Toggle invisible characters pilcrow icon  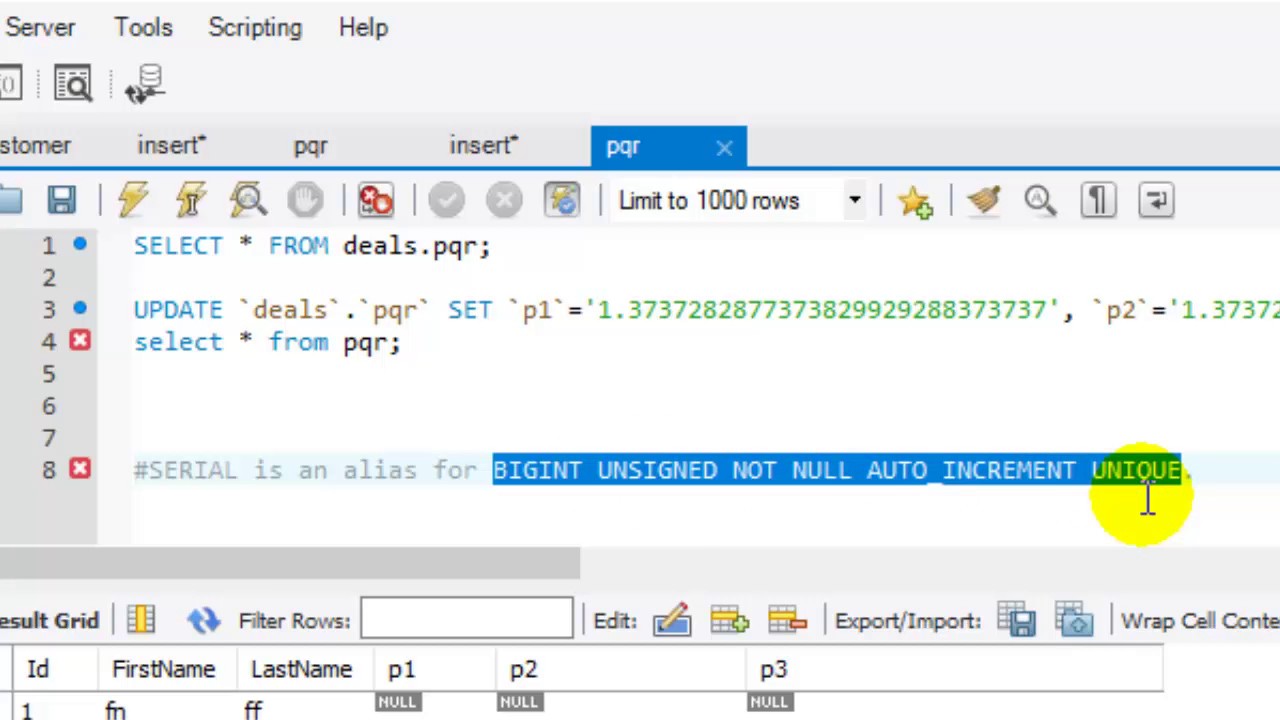click(x=1098, y=200)
